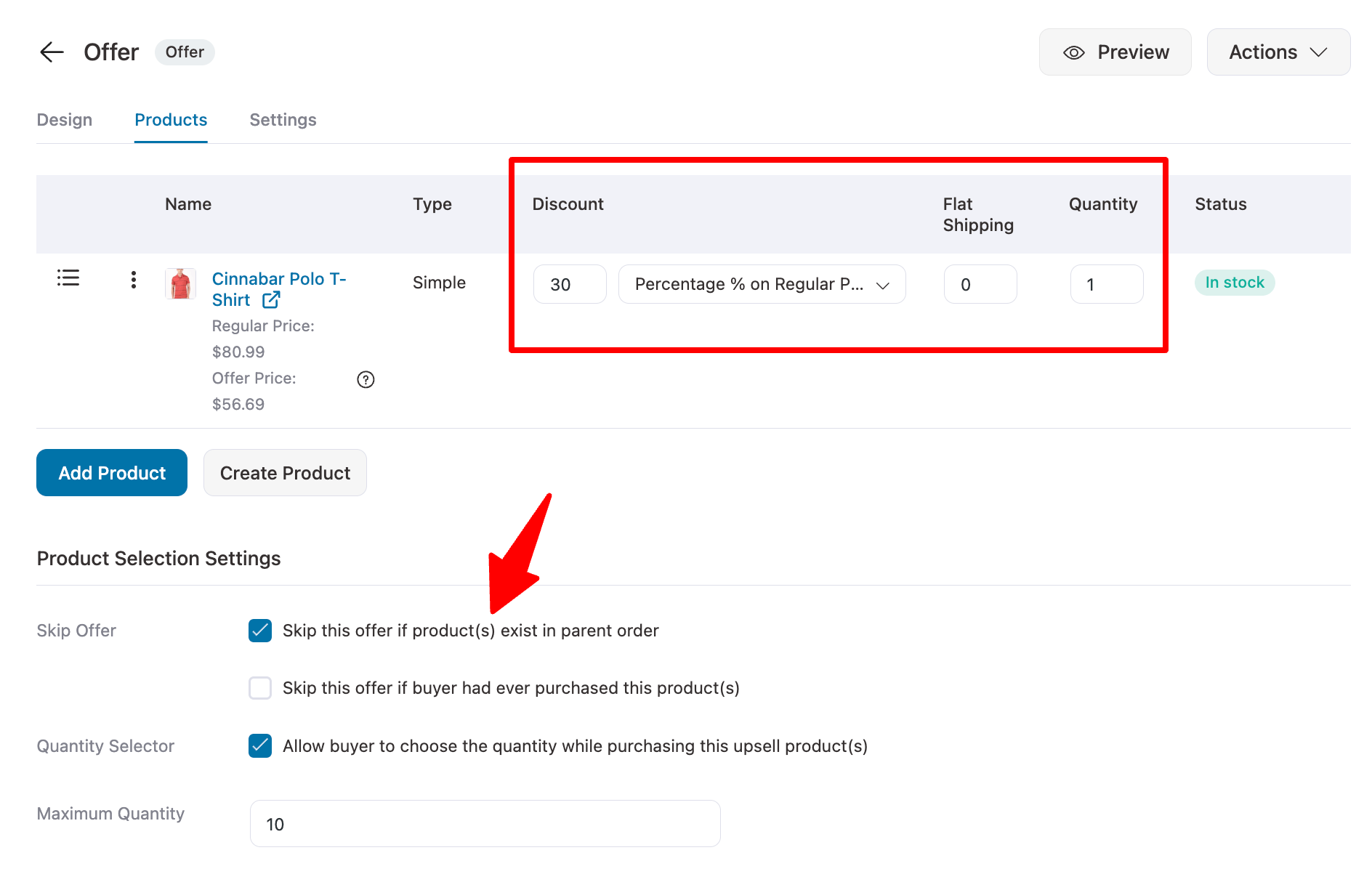Click the drag-handle list icon for Cinnabar Polo
Image resolution: width=1372 pixels, height=882 pixels.
tap(68, 278)
